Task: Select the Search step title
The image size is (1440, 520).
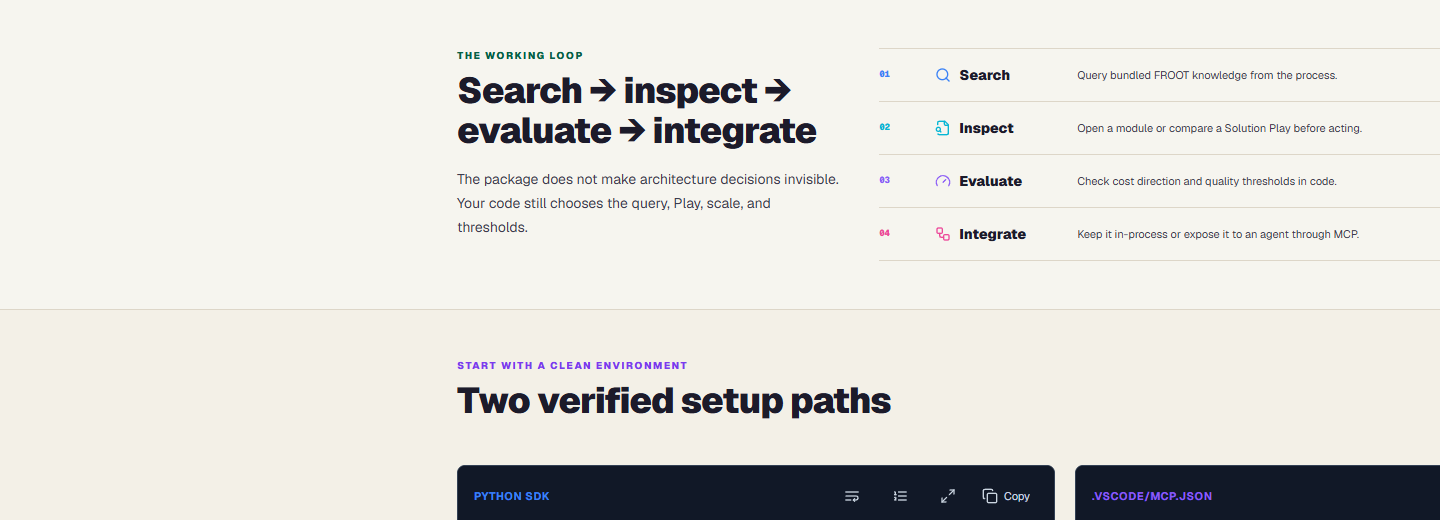Action: tap(984, 75)
